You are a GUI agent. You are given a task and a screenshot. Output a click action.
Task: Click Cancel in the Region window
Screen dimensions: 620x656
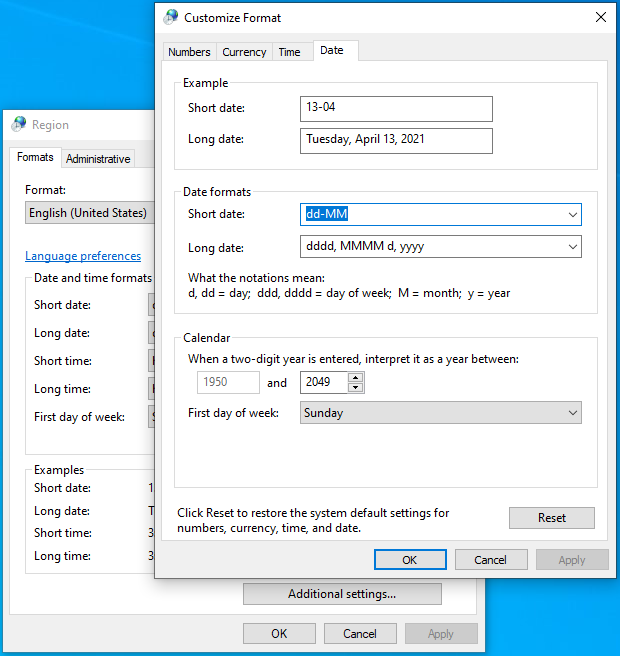pos(360,633)
